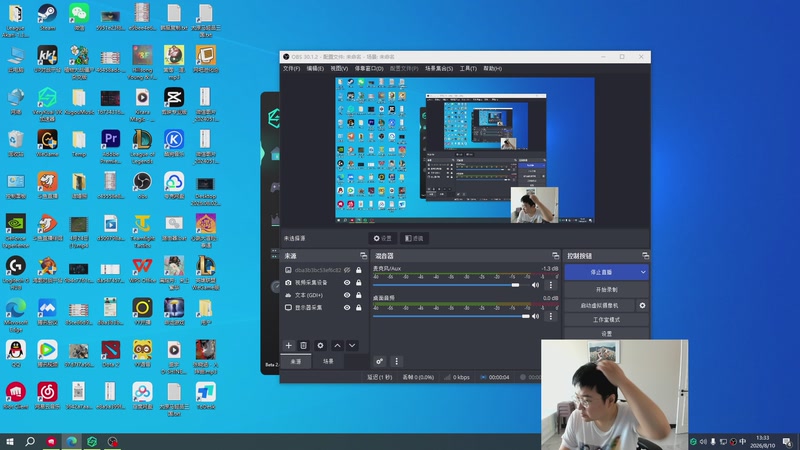
Task: Open Steam desktop shortcut
Action: [47, 17]
